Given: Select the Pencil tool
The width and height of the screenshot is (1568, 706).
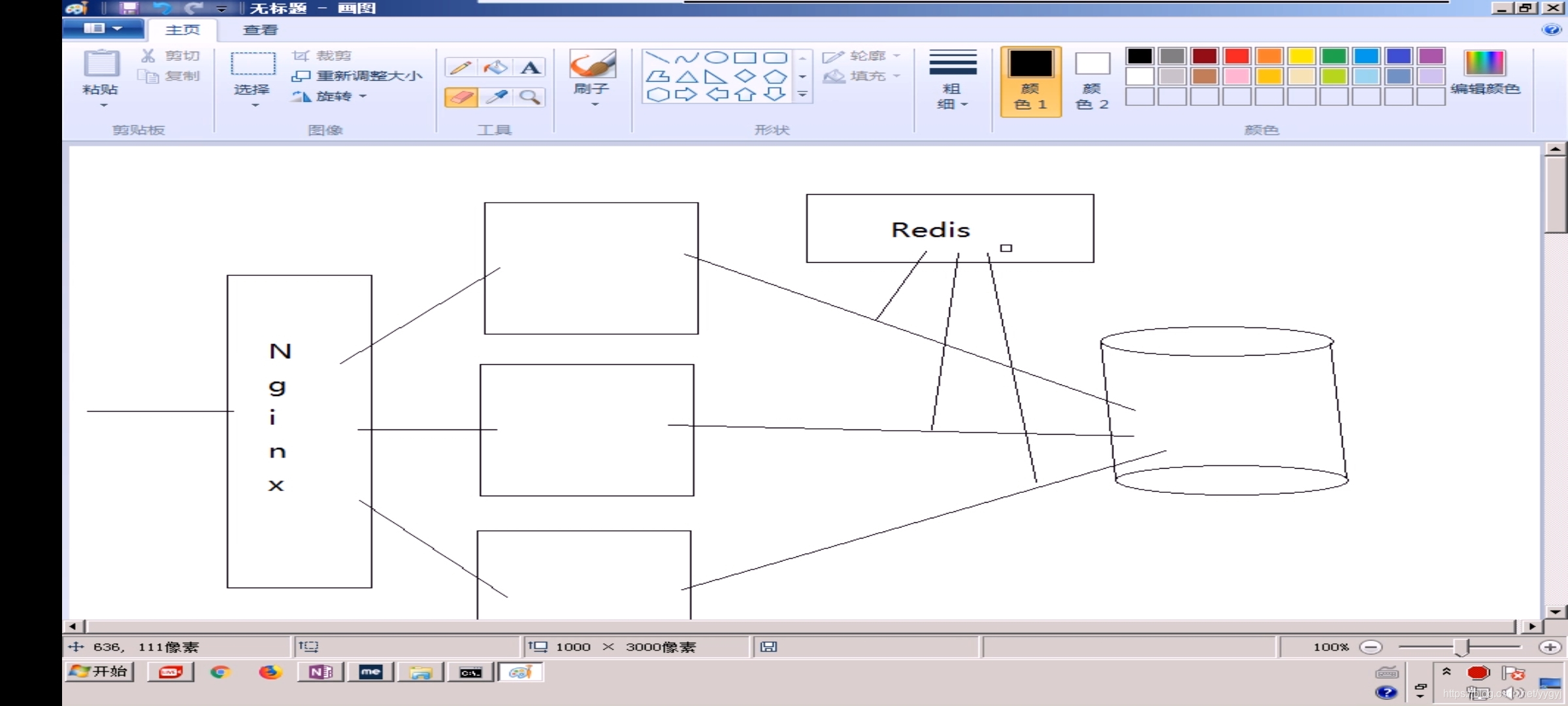Looking at the screenshot, I should pos(461,67).
